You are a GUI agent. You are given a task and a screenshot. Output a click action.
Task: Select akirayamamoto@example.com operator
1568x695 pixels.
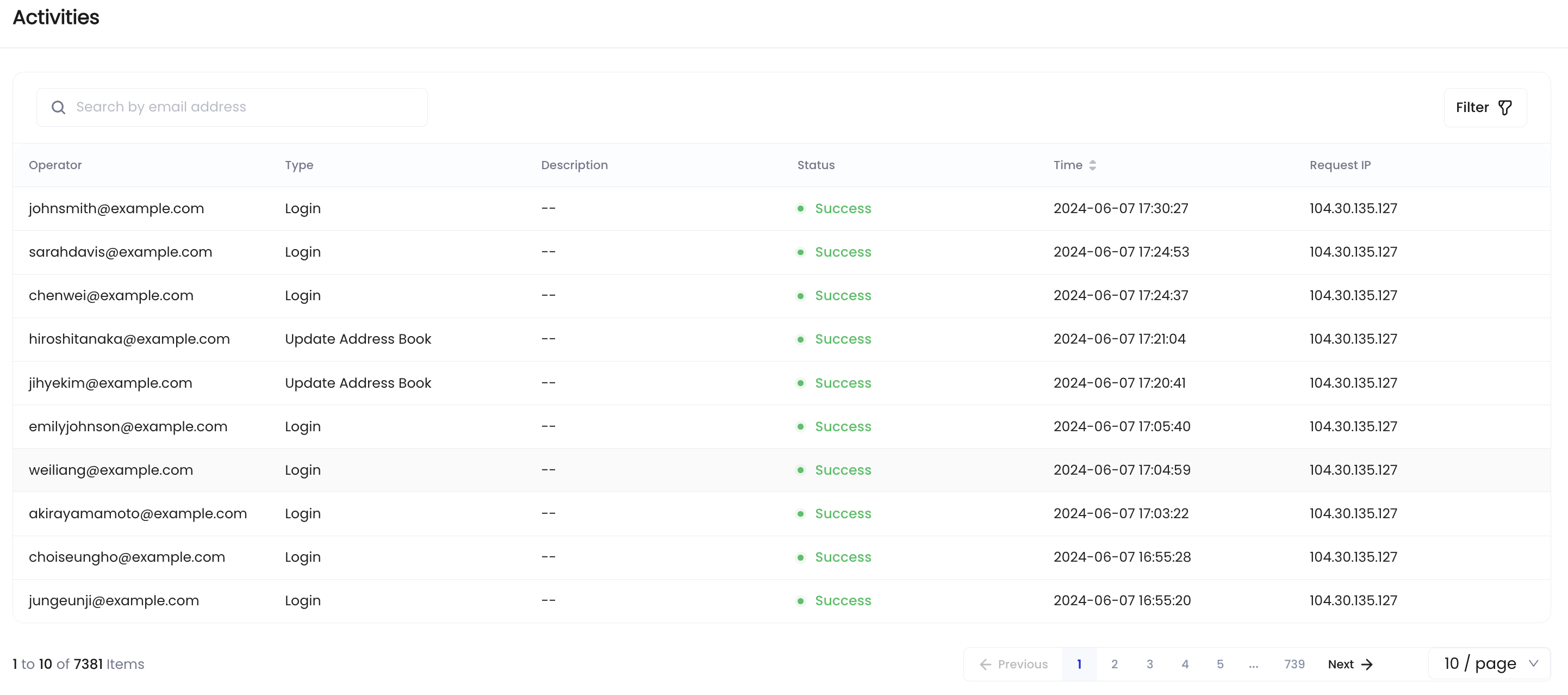click(138, 514)
